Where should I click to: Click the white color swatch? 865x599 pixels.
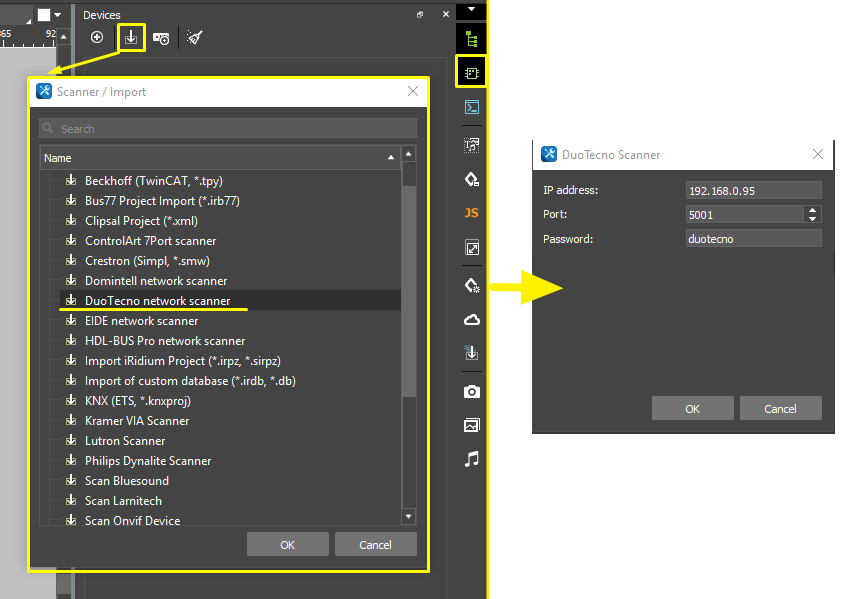(x=44, y=15)
